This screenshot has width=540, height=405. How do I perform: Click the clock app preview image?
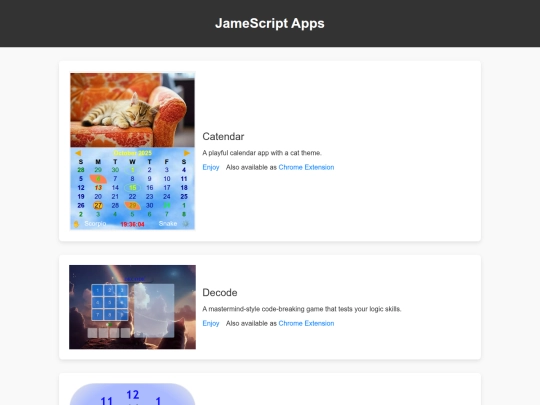pos(133,394)
